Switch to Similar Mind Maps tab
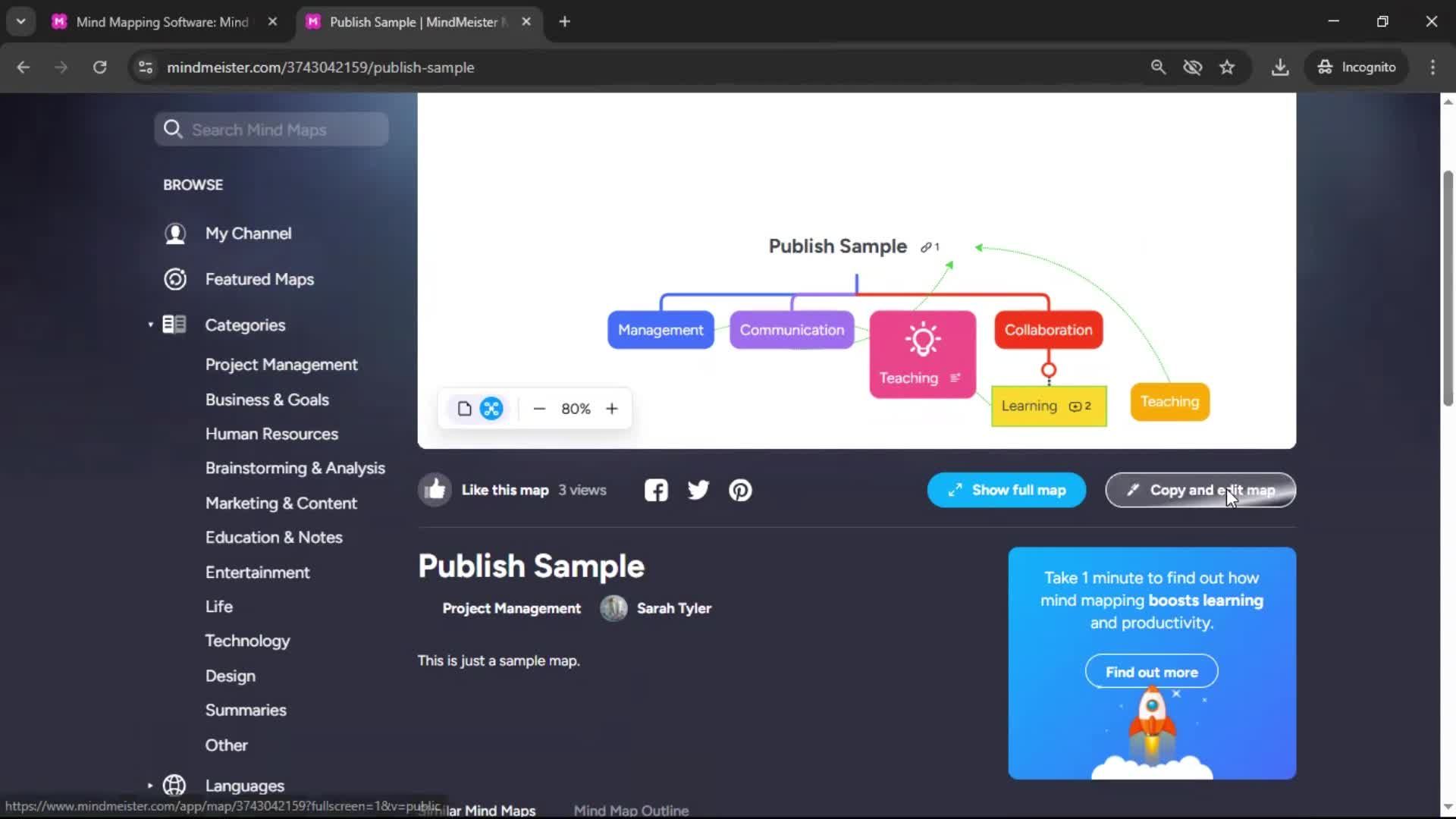This screenshot has width=1456, height=819. pos(477,811)
